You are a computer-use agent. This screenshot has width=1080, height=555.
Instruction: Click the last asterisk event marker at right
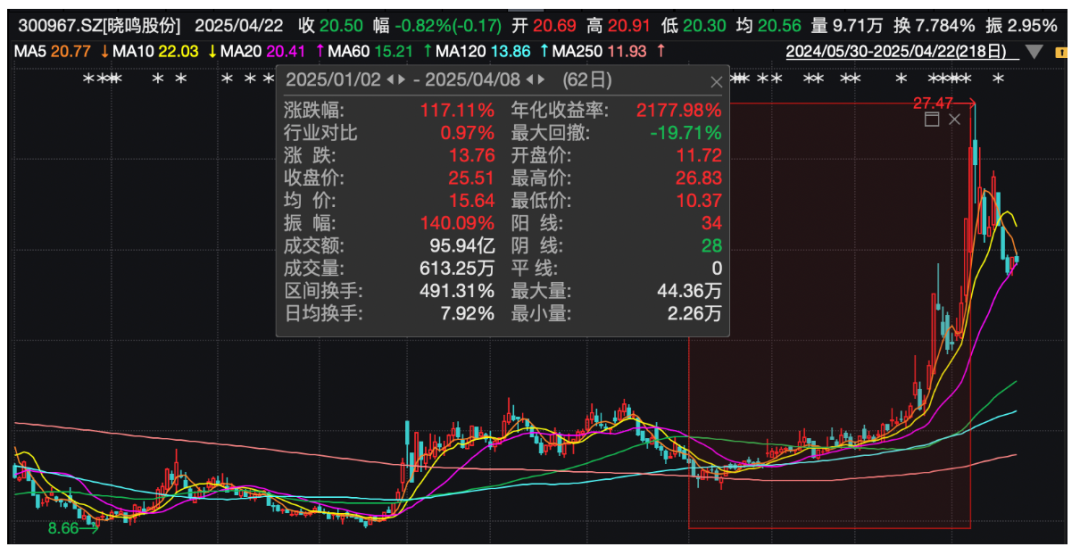click(998, 80)
